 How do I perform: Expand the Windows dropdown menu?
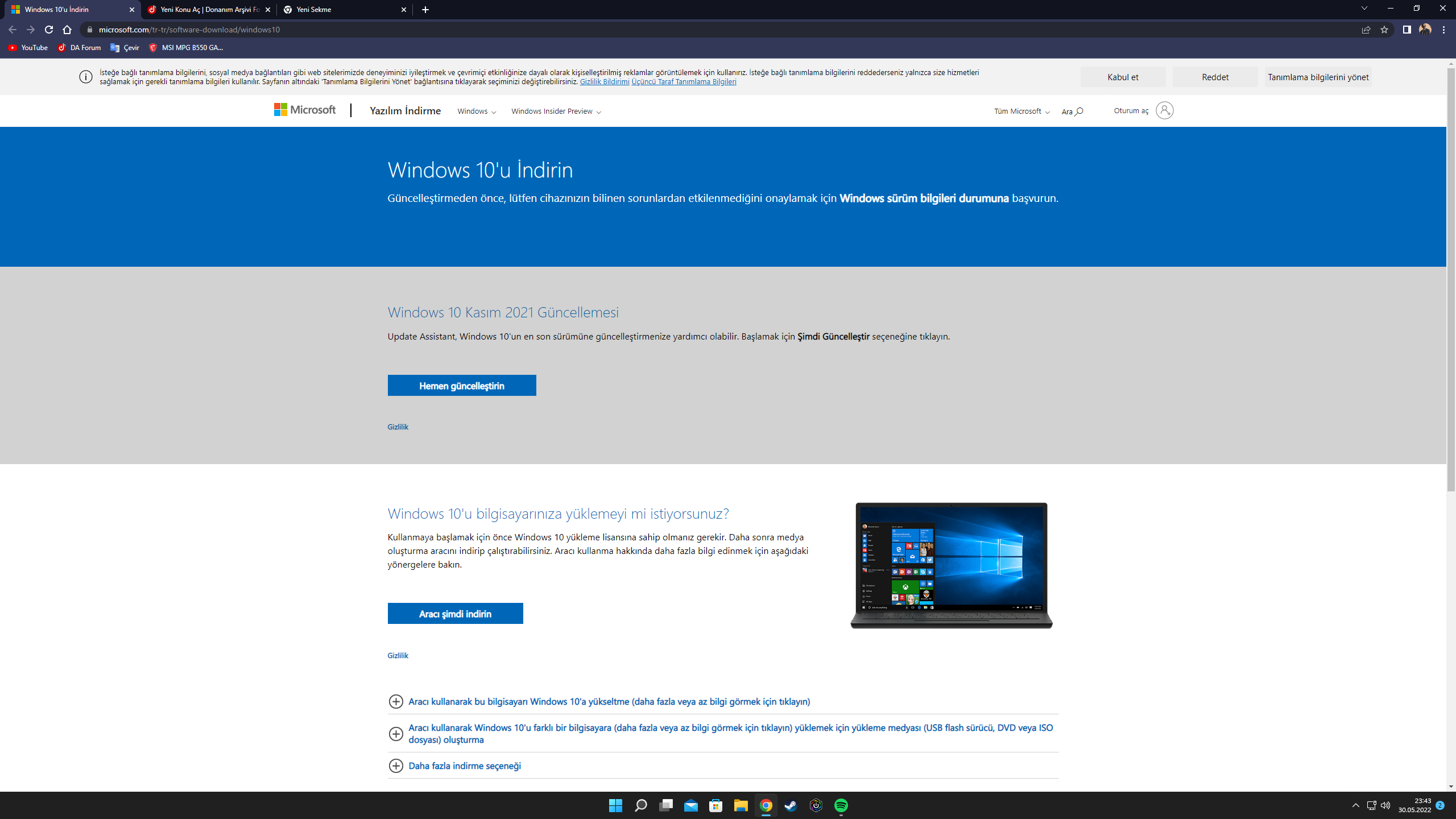pyautogui.click(x=477, y=111)
